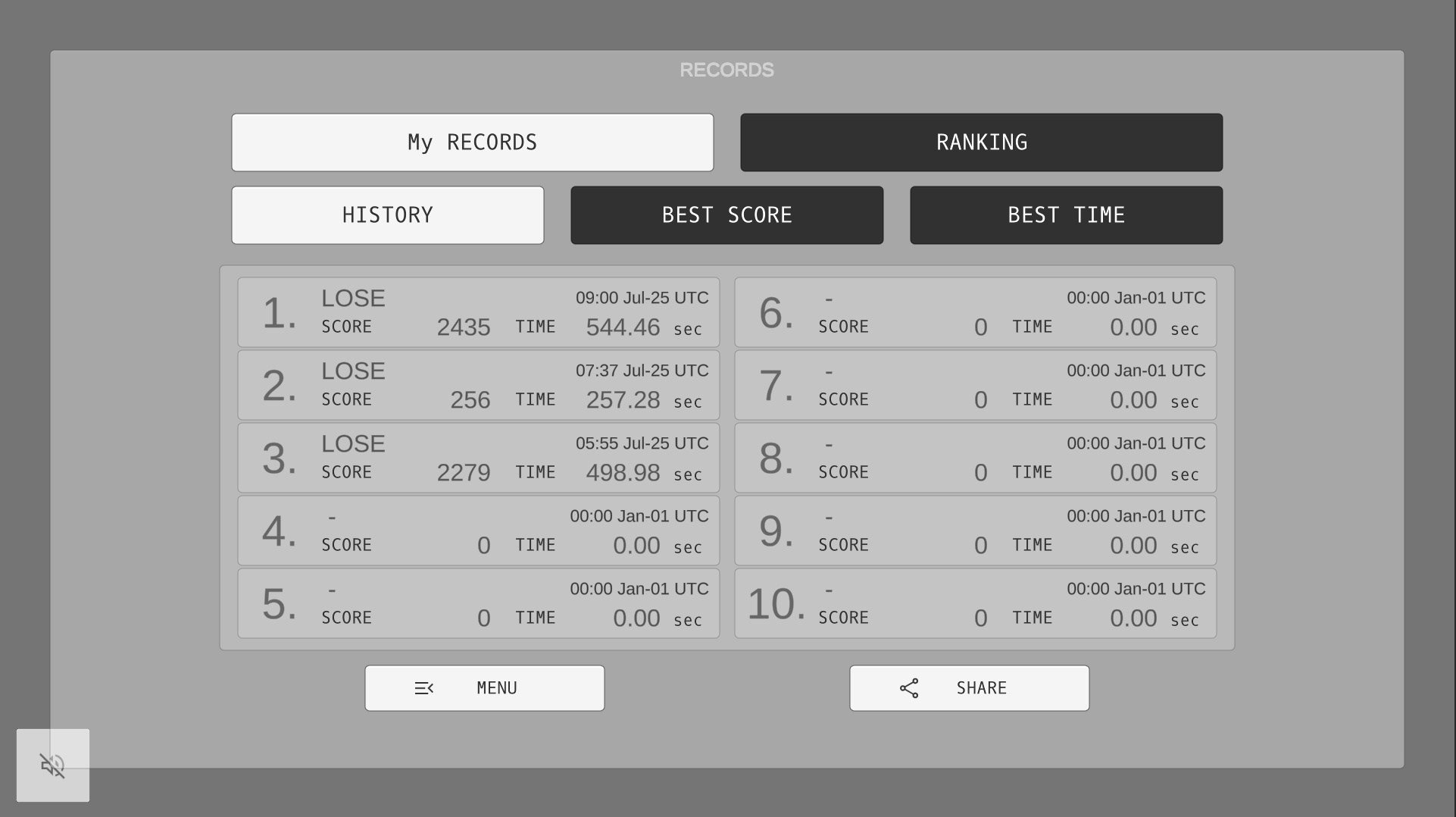
Task: Click the LOSE result in row 3
Action: (x=353, y=443)
